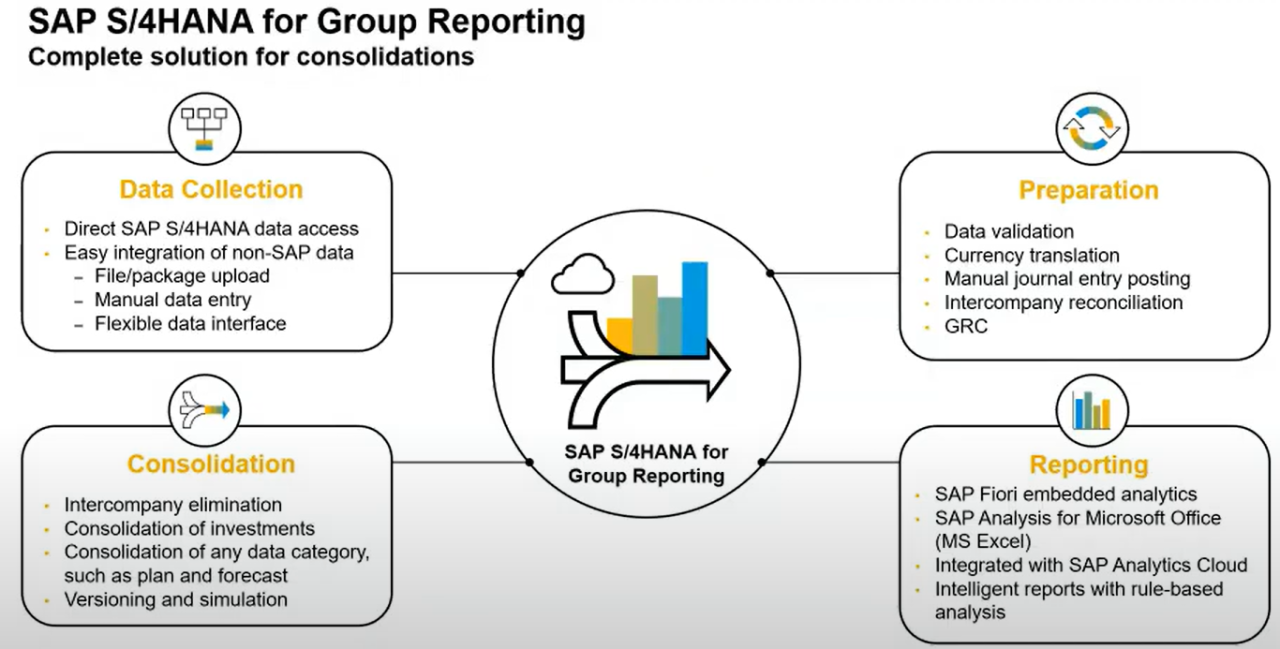Click the short yellow bar in center chart
Image resolution: width=1280 pixels, height=649 pixels.
(x=620, y=335)
